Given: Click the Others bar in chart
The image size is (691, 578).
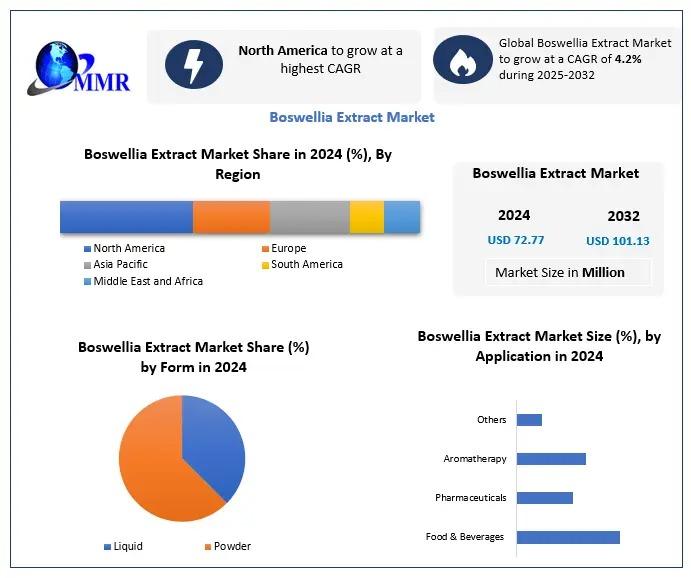Looking at the screenshot, I should [529, 420].
